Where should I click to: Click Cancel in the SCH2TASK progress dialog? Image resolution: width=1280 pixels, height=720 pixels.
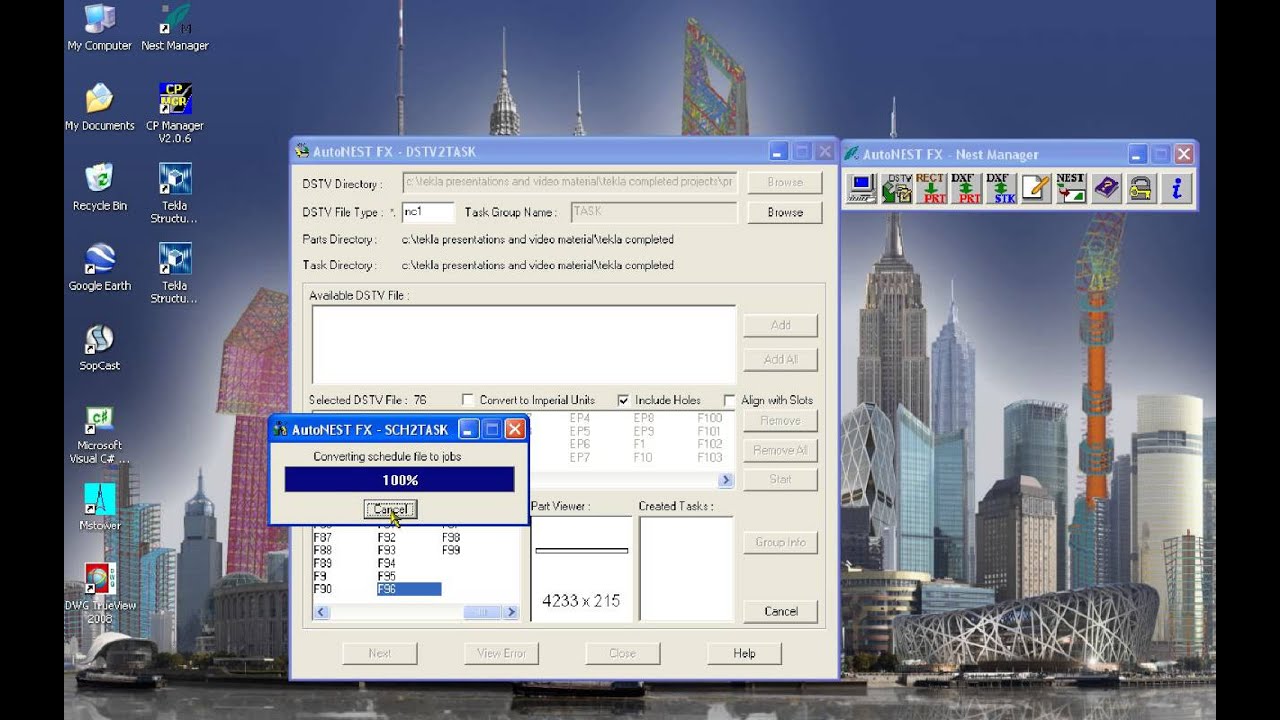pyautogui.click(x=389, y=510)
